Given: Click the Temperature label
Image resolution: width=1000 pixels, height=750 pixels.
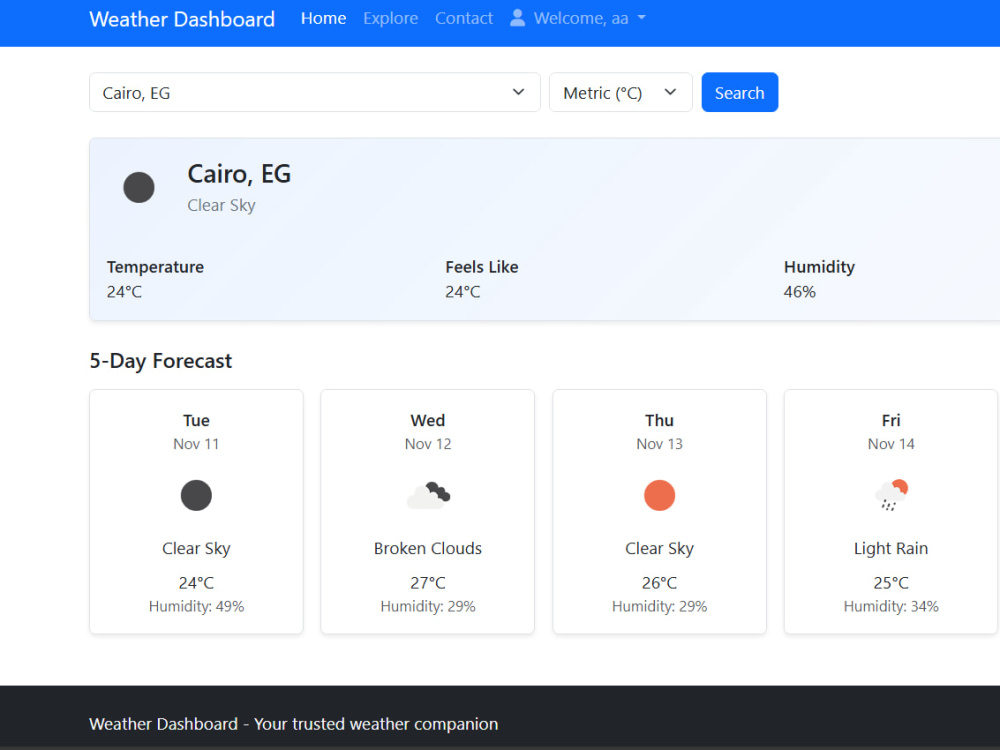Looking at the screenshot, I should [x=155, y=267].
